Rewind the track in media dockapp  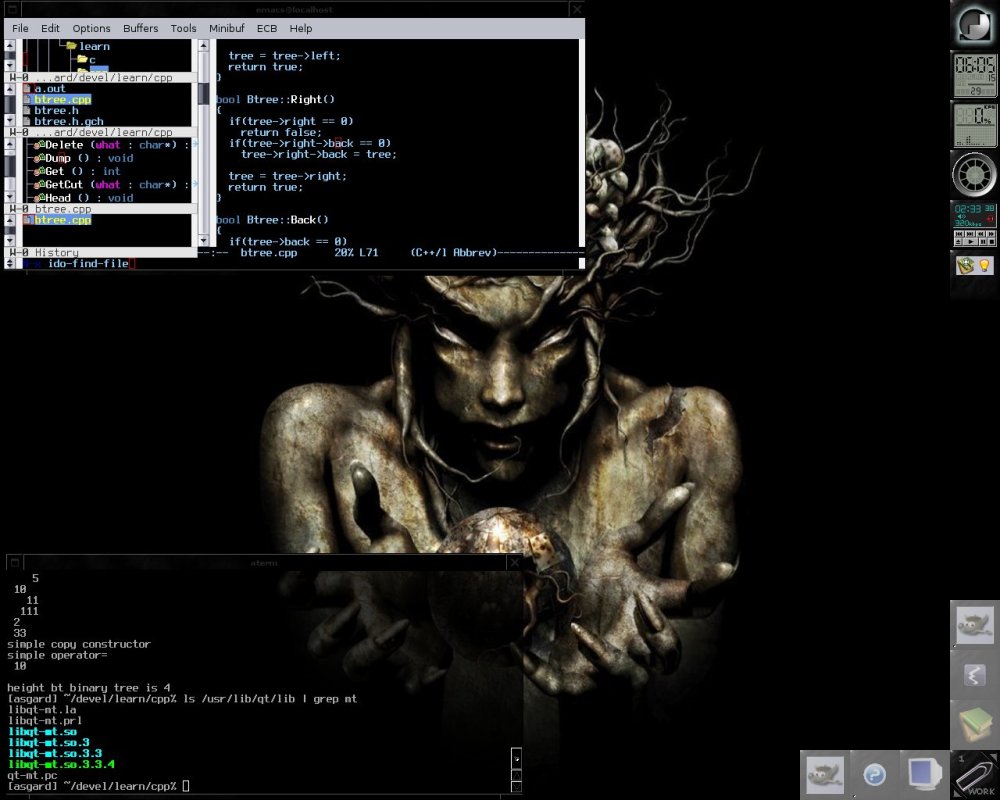click(981, 234)
